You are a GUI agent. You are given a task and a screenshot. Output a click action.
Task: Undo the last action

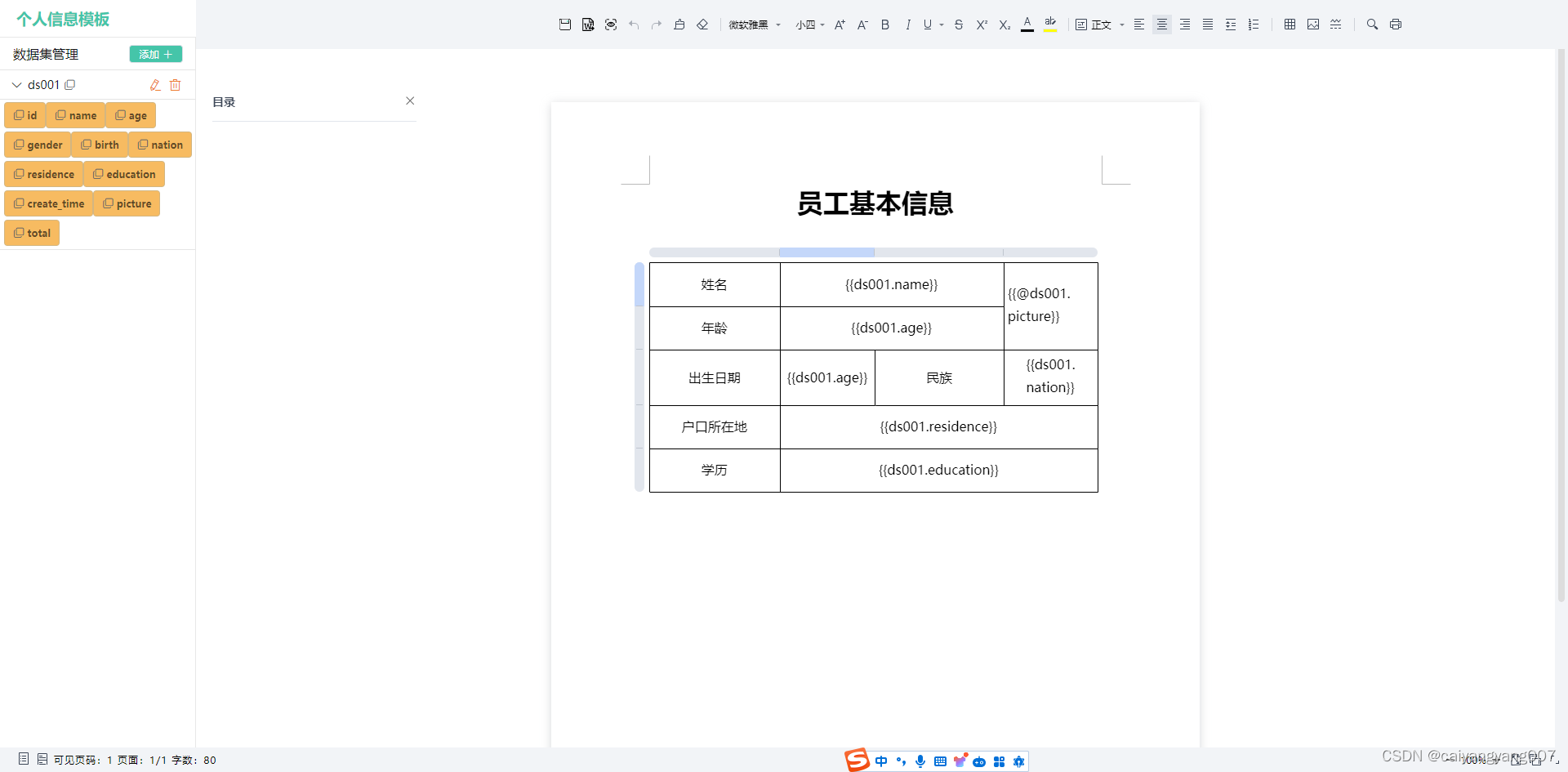point(634,25)
